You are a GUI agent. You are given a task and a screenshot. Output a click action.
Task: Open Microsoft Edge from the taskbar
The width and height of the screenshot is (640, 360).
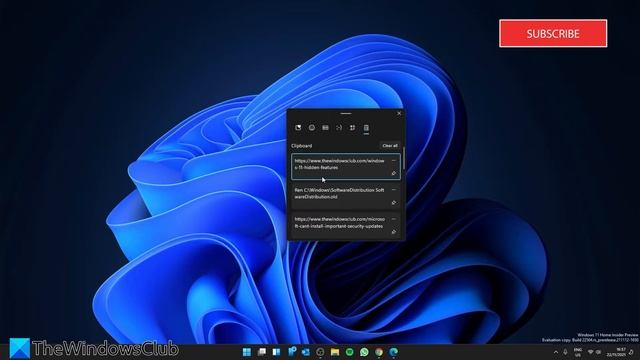pos(394,352)
